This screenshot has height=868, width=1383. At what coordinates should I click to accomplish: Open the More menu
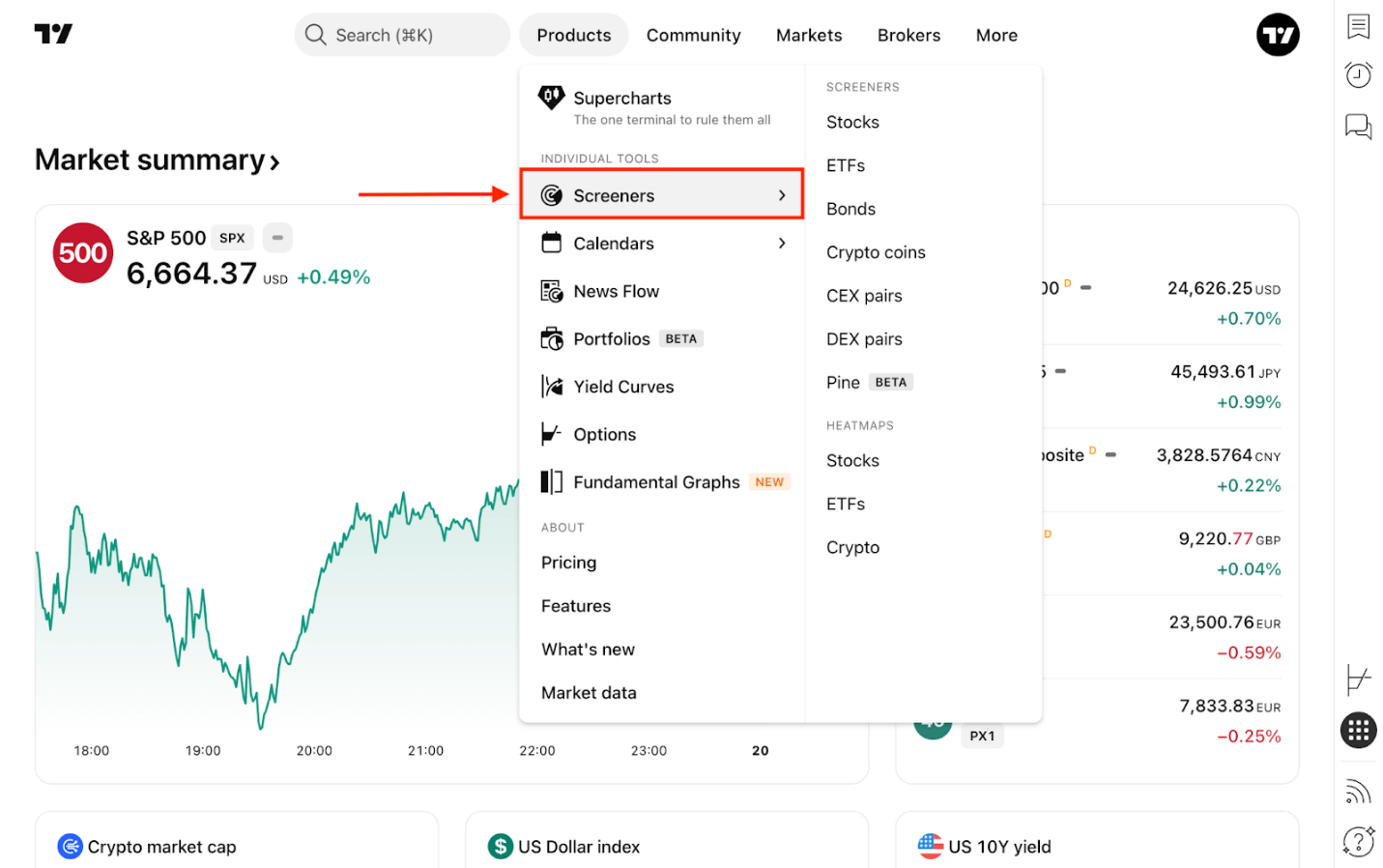[x=995, y=35]
